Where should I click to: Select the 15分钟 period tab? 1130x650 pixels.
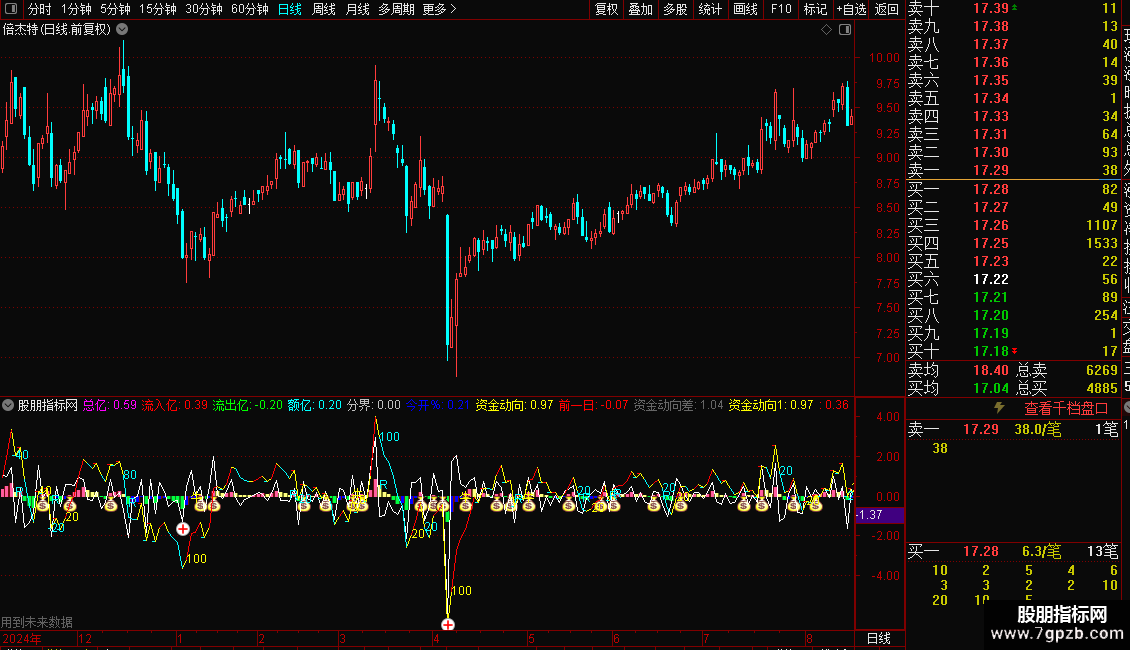tap(157, 9)
